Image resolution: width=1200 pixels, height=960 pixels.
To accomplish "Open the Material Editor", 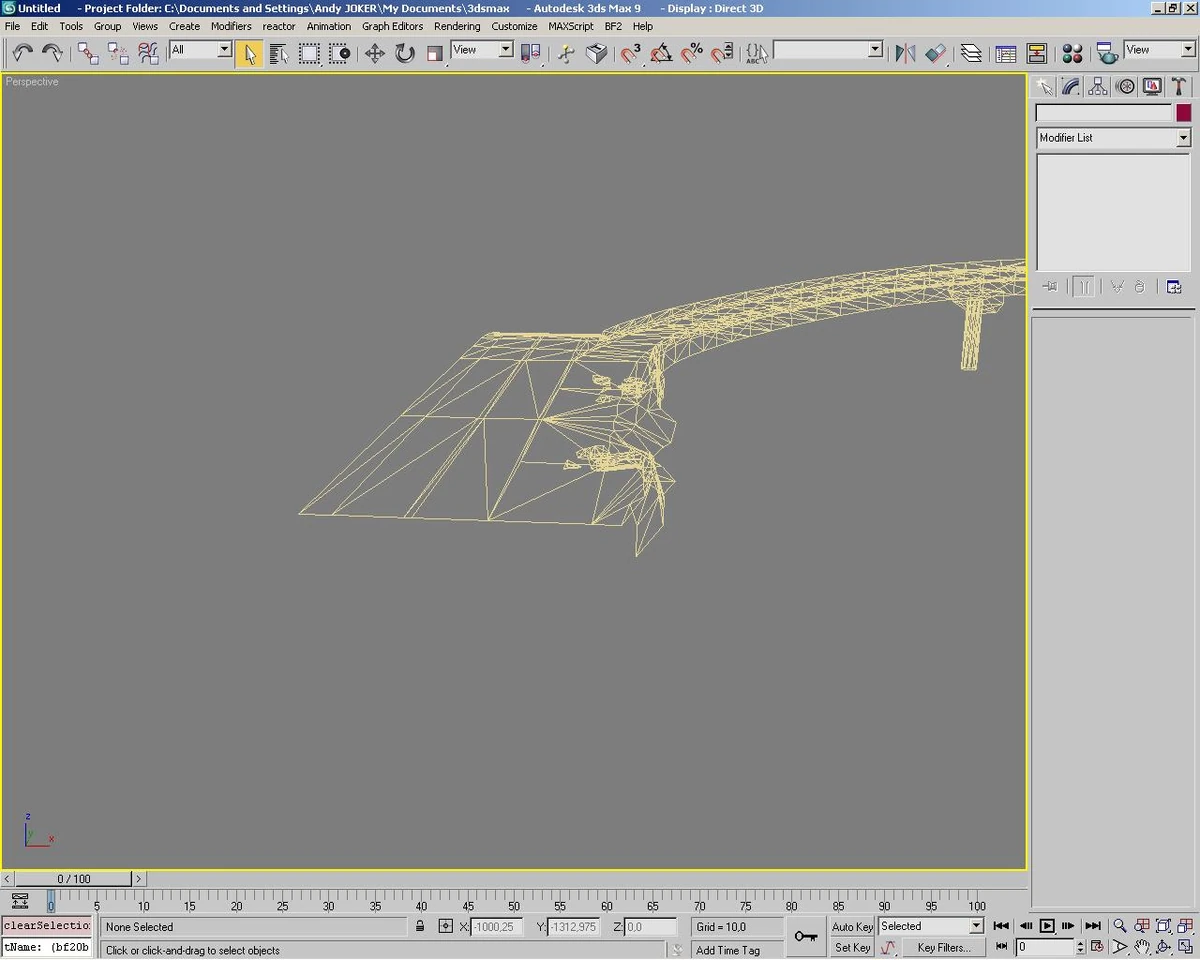I will point(1072,53).
